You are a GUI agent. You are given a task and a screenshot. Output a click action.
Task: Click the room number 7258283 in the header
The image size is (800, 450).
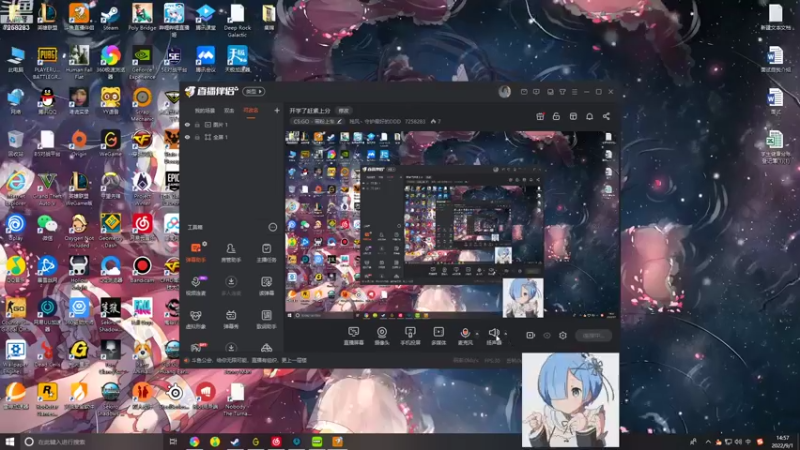point(415,121)
